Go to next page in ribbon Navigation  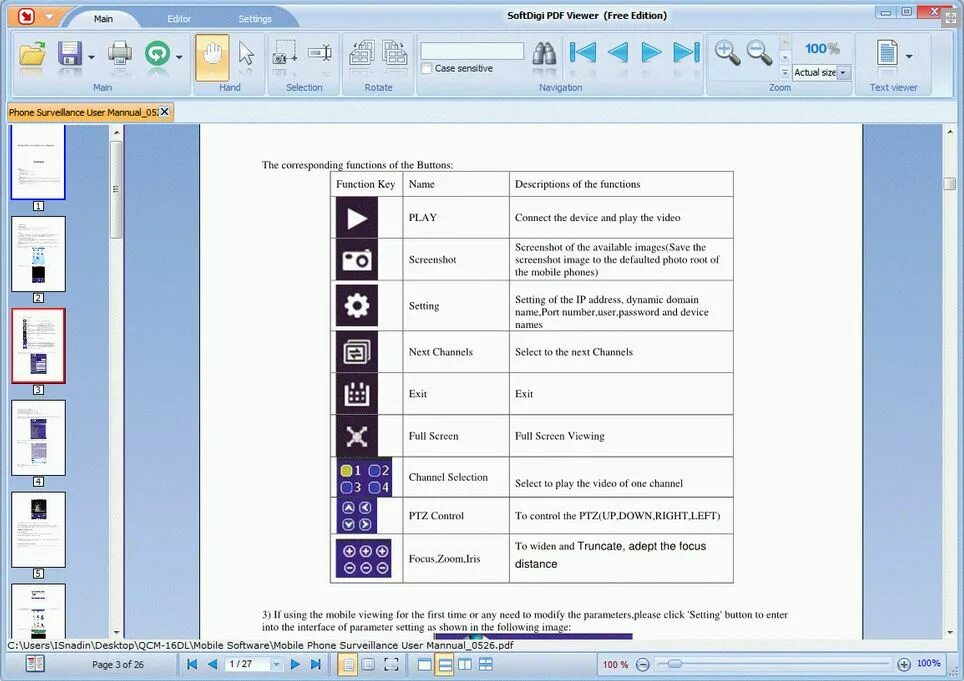[x=651, y=53]
